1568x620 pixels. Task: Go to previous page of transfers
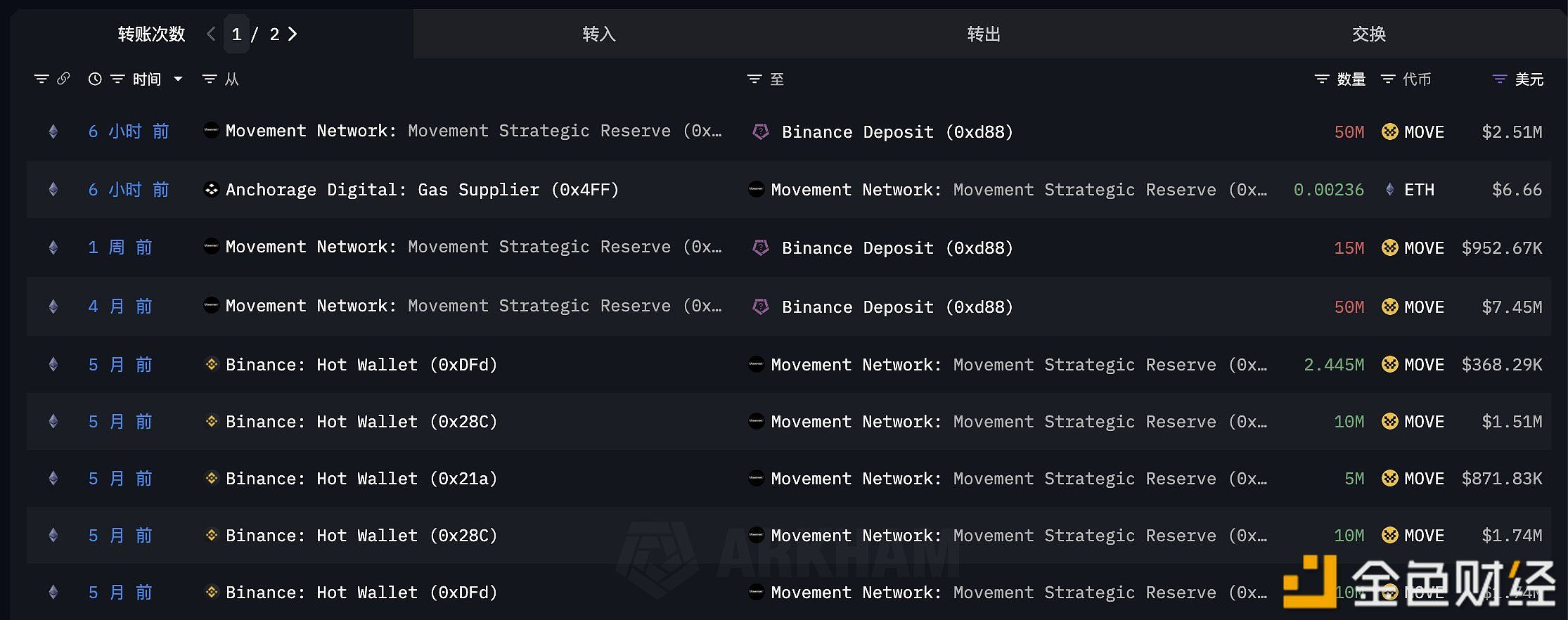click(211, 34)
